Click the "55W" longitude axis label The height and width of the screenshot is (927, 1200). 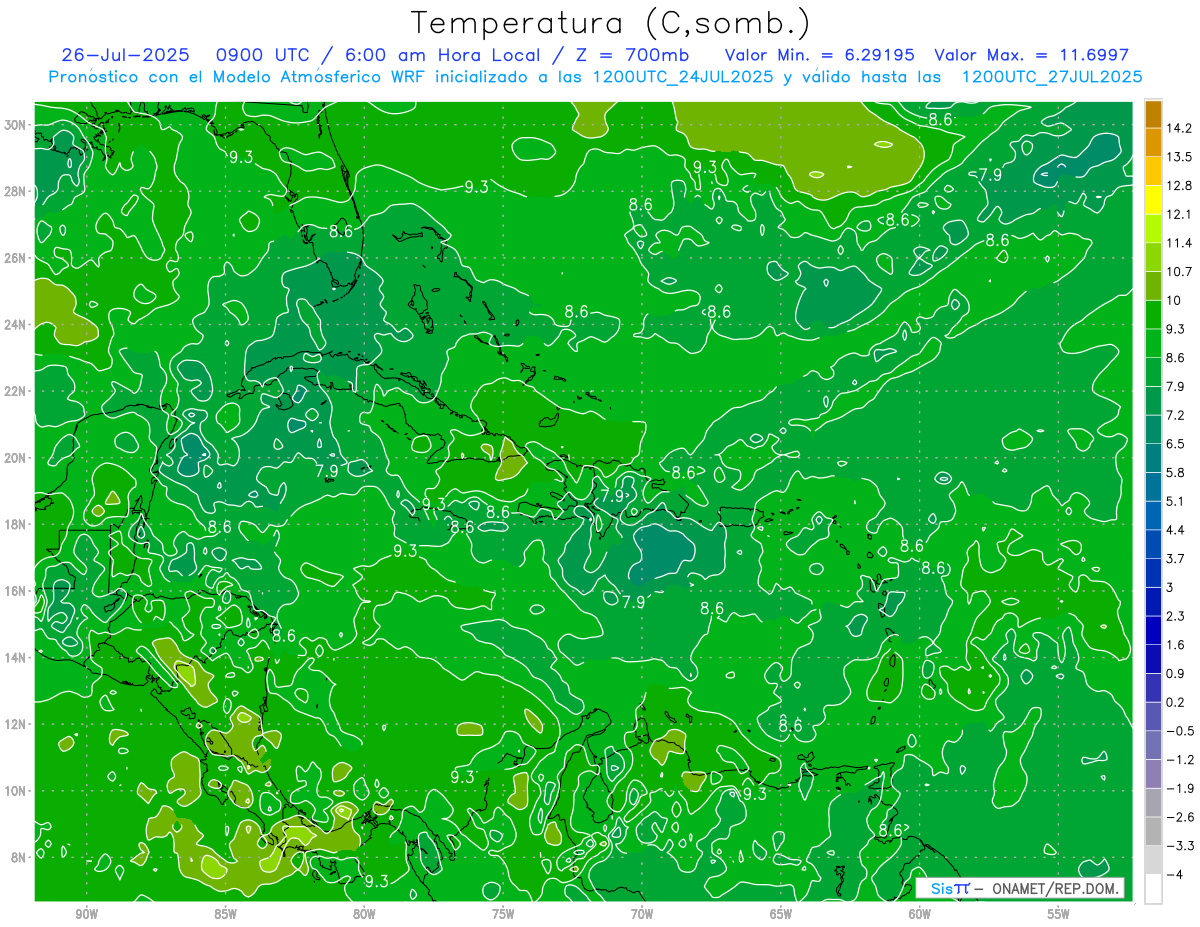(x=1059, y=915)
